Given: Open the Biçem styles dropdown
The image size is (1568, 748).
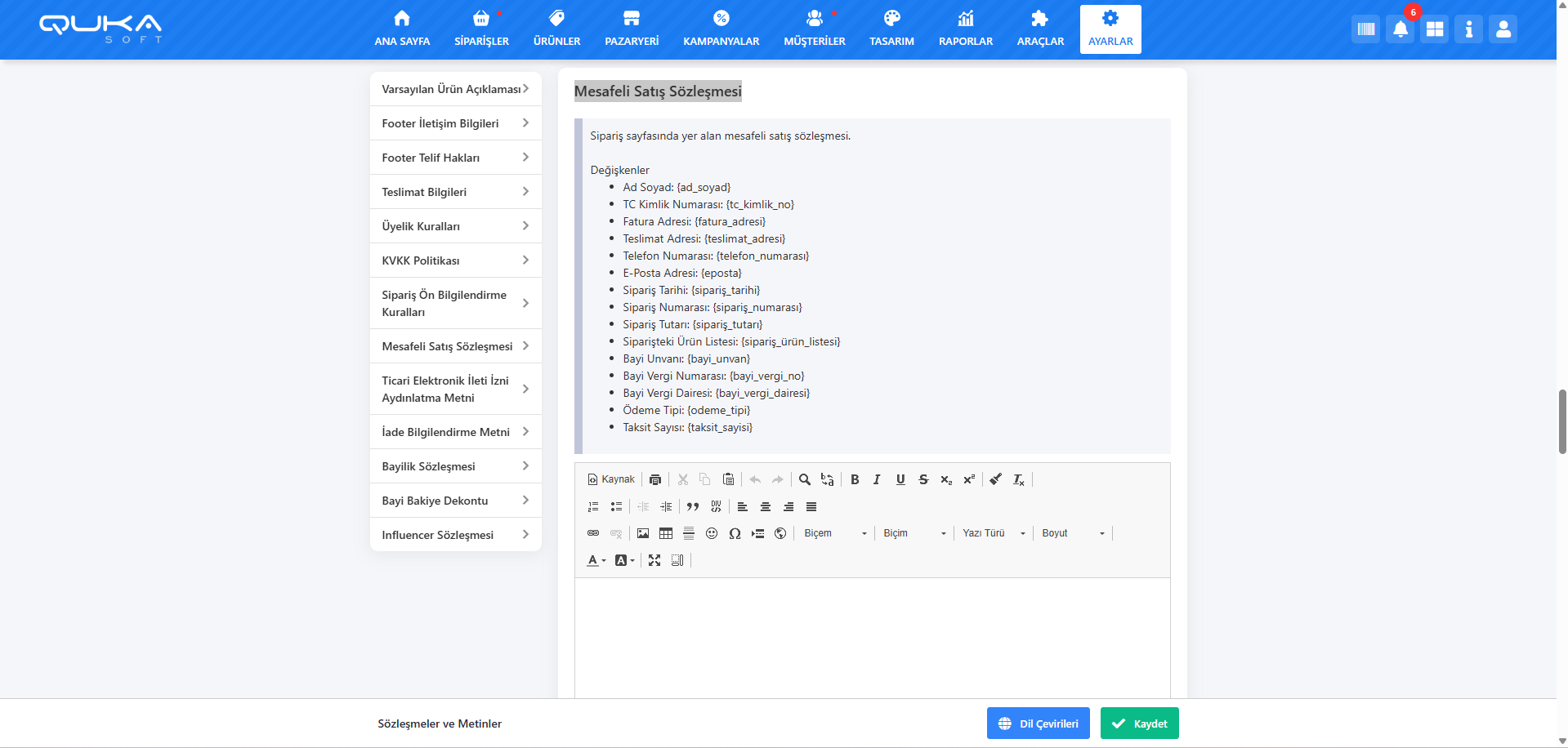Looking at the screenshot, I should 834,533.
